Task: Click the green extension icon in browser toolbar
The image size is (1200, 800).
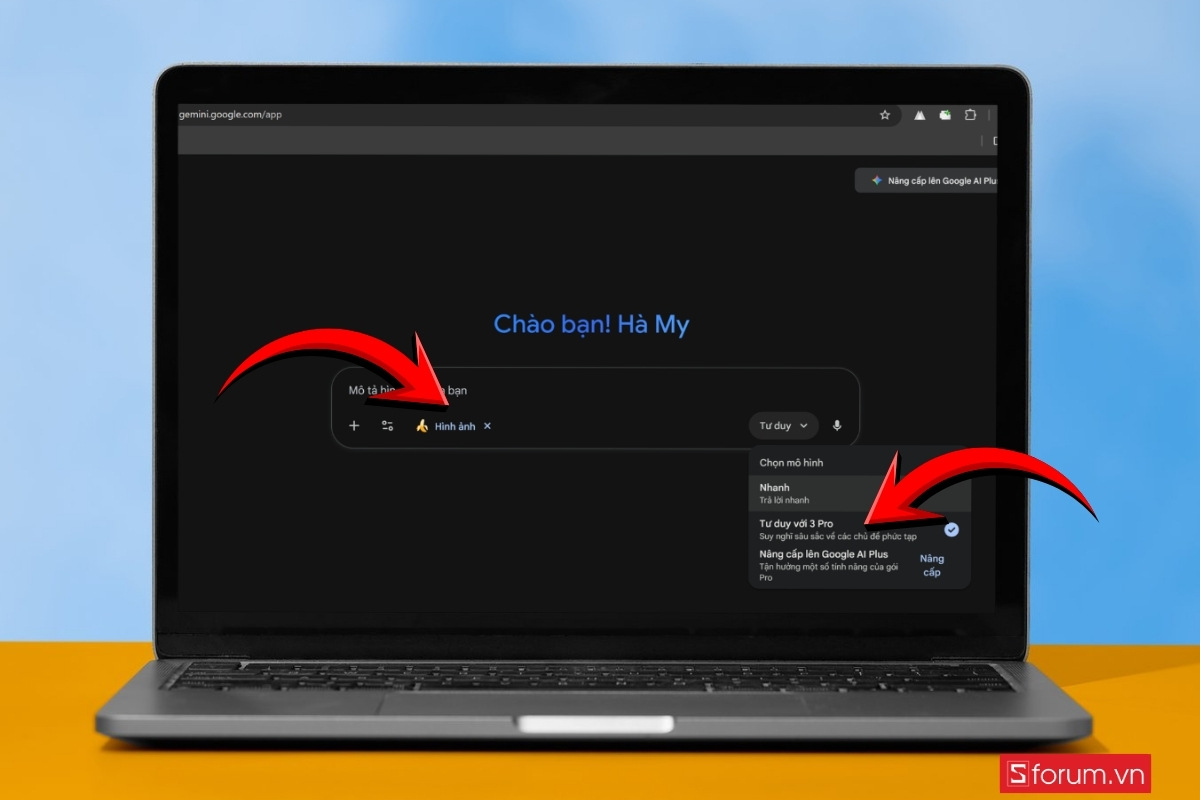Action: [x=945, y=115]
